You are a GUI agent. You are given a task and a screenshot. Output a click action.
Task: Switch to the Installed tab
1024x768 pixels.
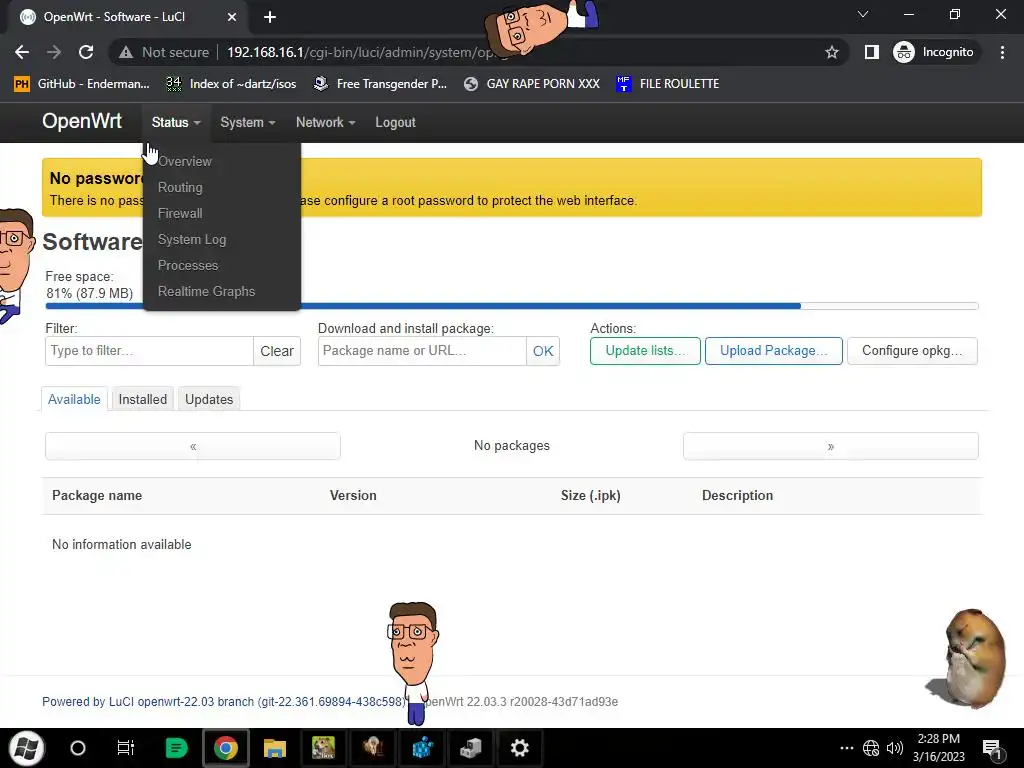142,399
